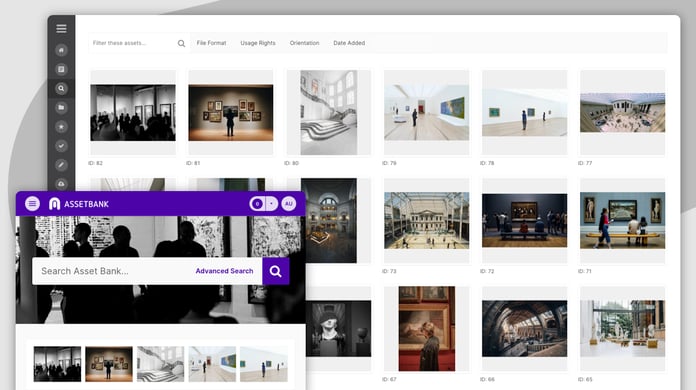This screenshot has height=390, width=696.
Task: Click the ID: 79 caption
Action: tap(389, 163)
